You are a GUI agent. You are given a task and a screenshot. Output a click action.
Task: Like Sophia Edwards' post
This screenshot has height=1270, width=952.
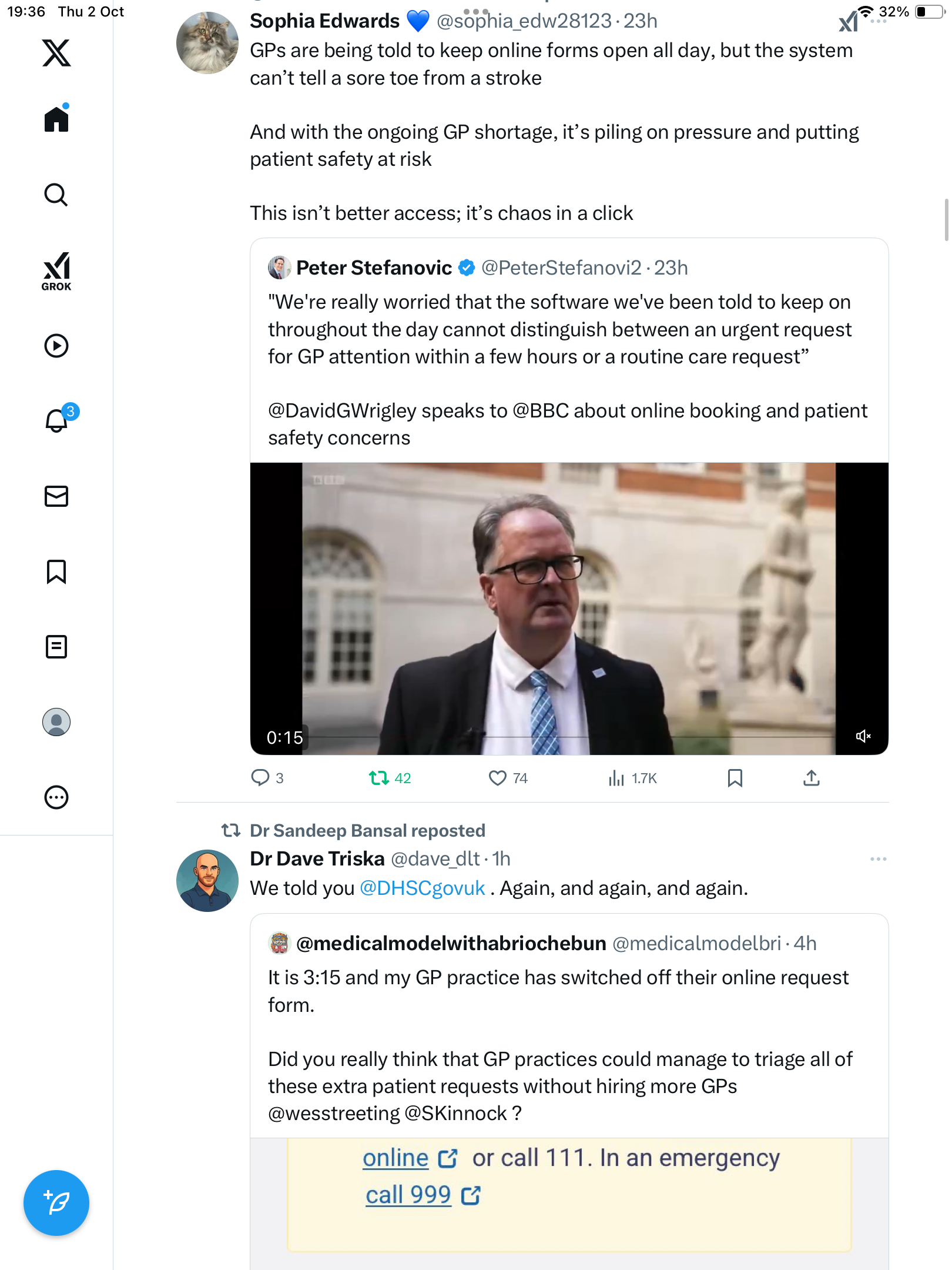tap(498, 778)
